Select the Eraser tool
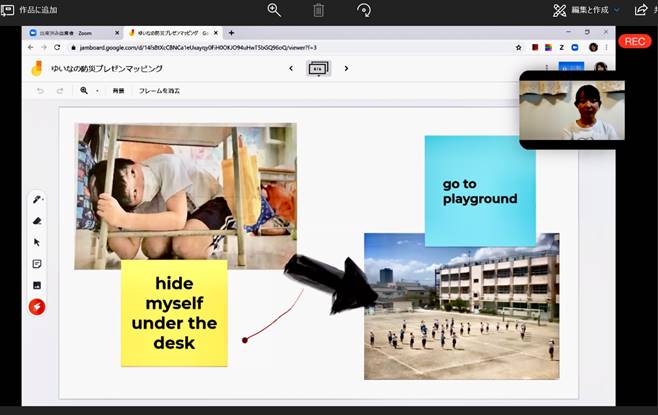Viewport: 658px width, 415px height. (x=37, y=221)
